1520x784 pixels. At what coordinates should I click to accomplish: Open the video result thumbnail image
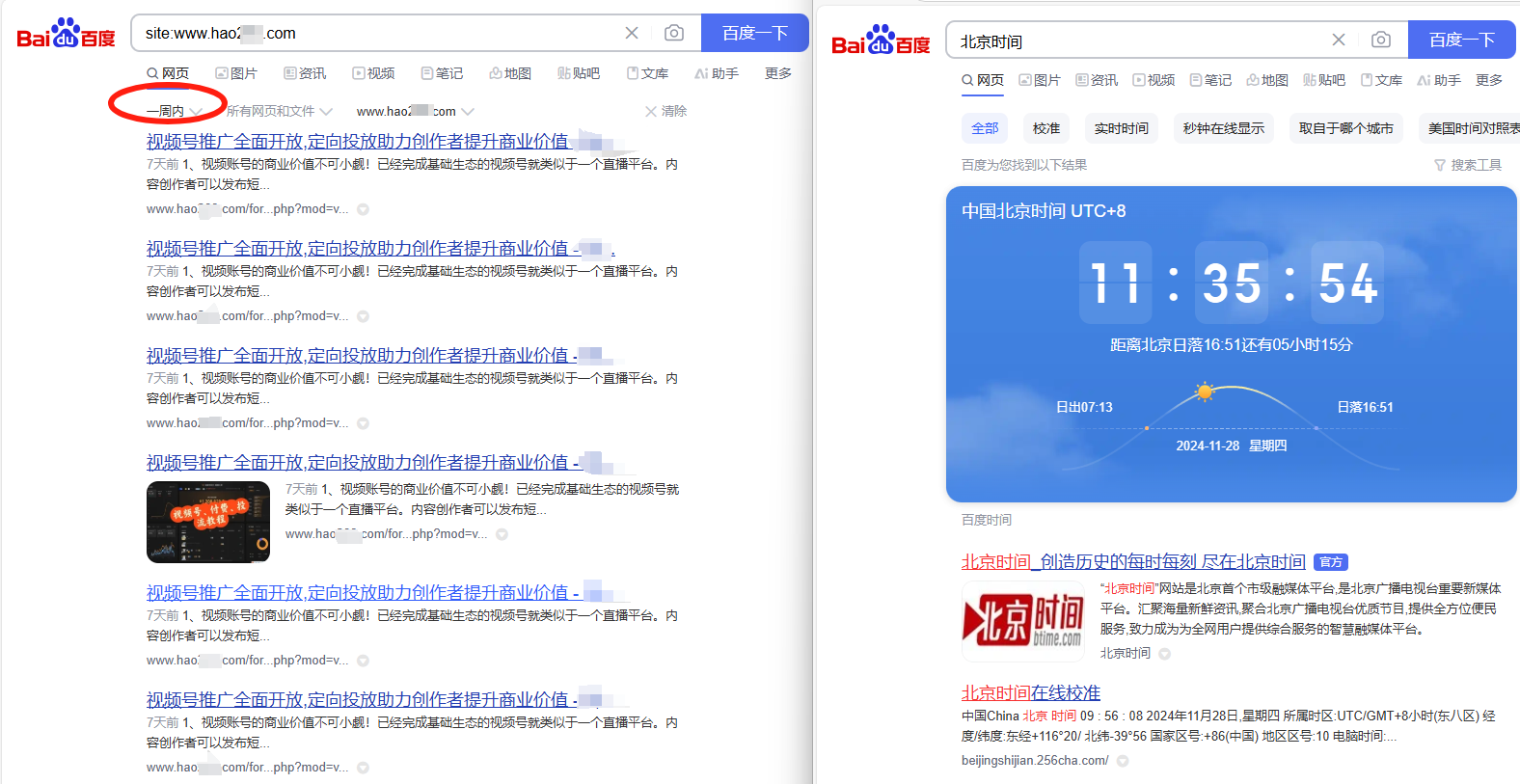[x=208, y=522]
